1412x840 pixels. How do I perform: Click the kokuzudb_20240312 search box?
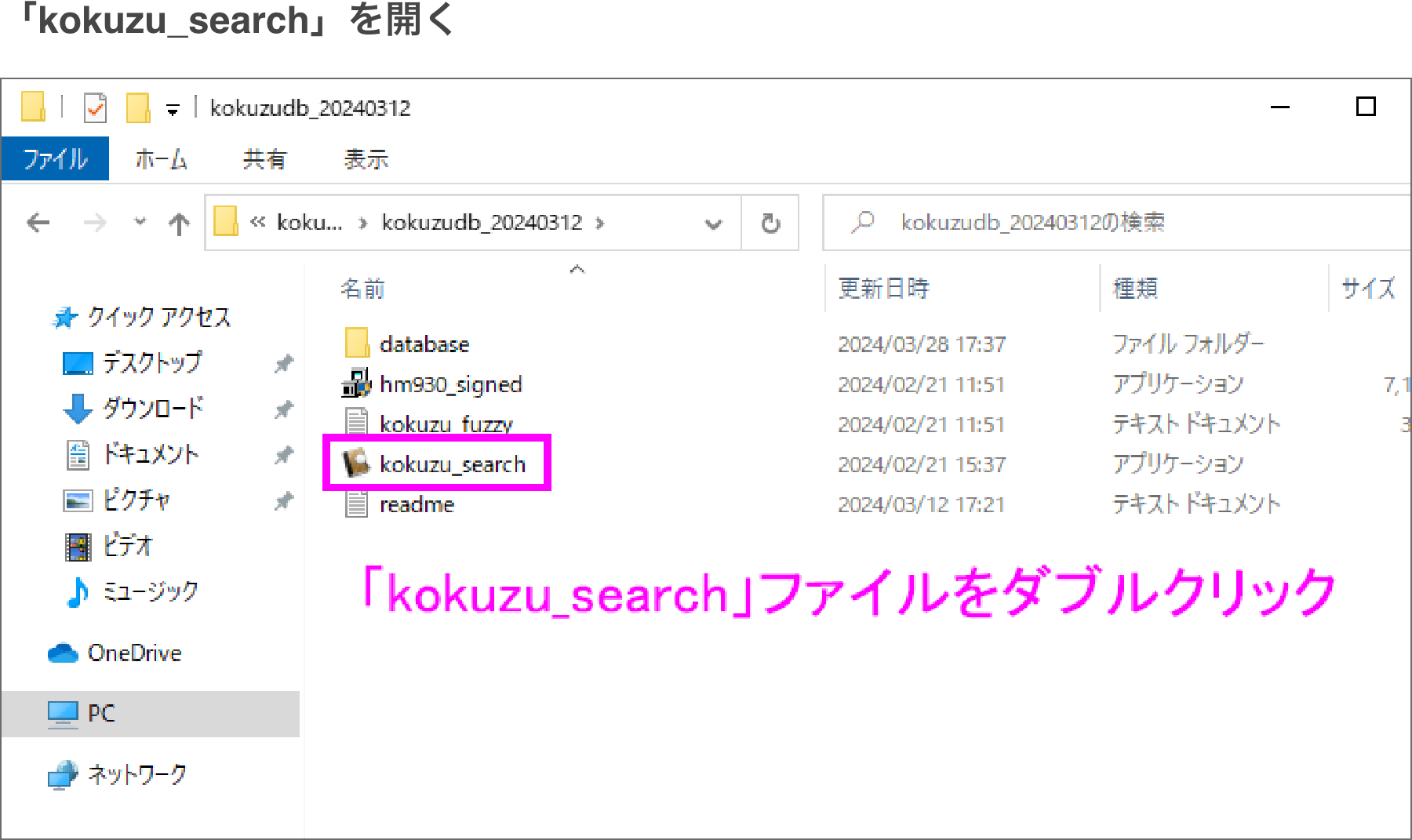point(1117,223)
